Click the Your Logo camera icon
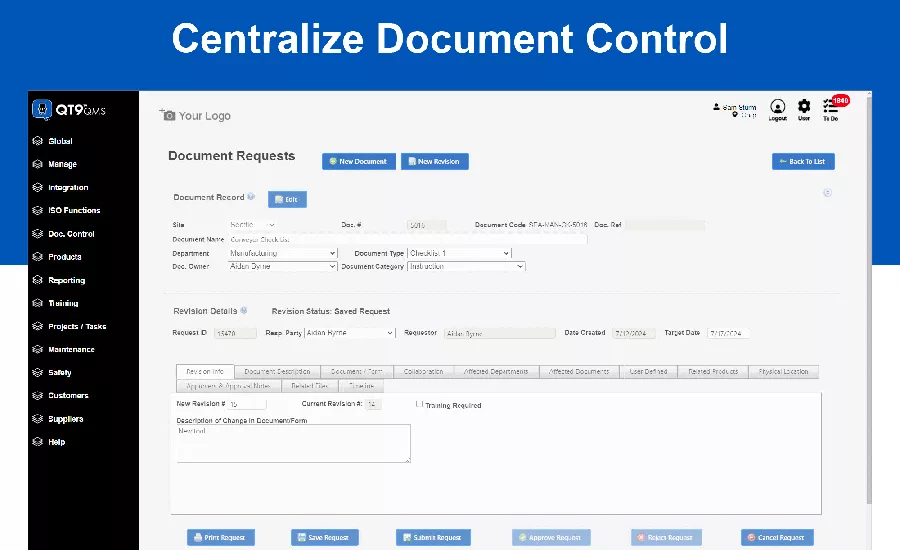This screenshot has height=550, width=900. pyautogui.click(x=168, y=115)
